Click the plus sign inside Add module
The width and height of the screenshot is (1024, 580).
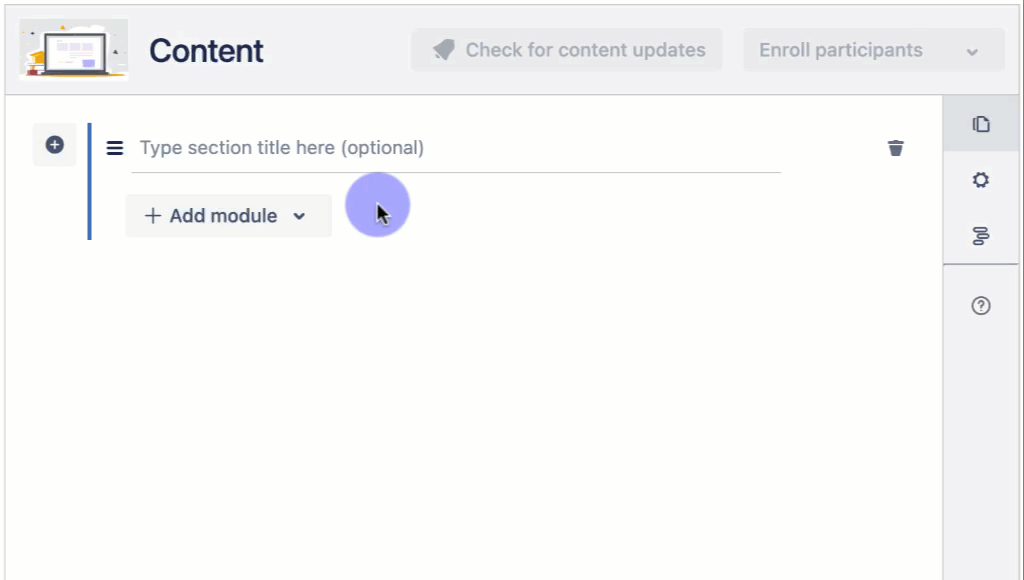pyautogui.click(x=152, y=215)
